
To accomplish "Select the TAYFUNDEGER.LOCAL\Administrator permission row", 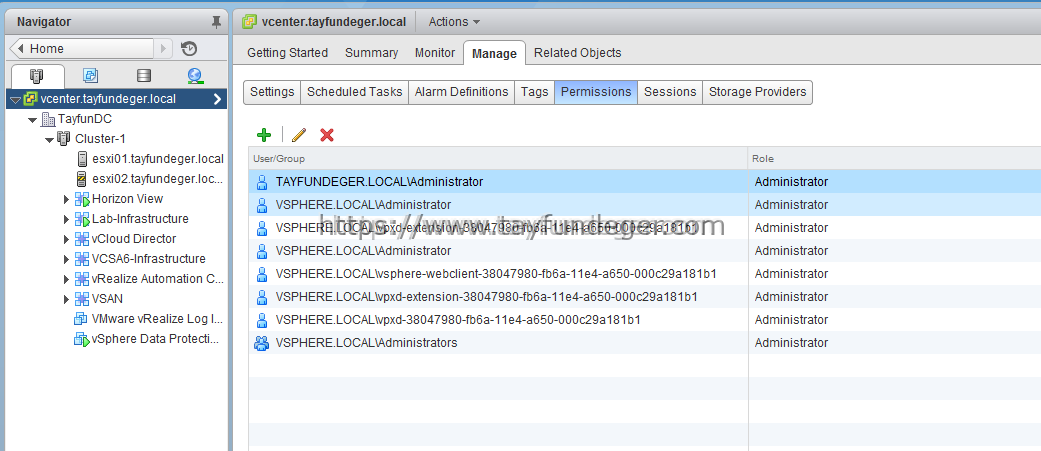I will click(645, 181).
